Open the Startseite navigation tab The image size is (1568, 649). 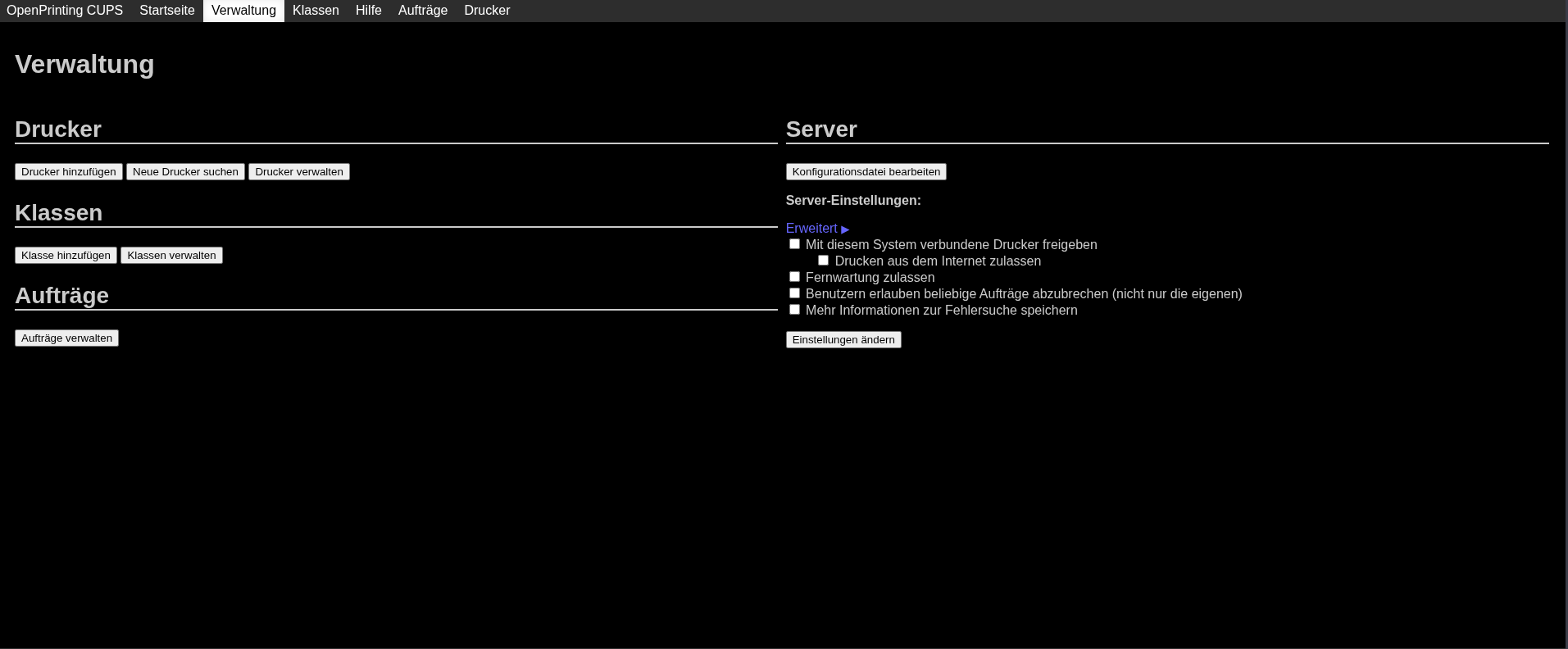[166, 11]
